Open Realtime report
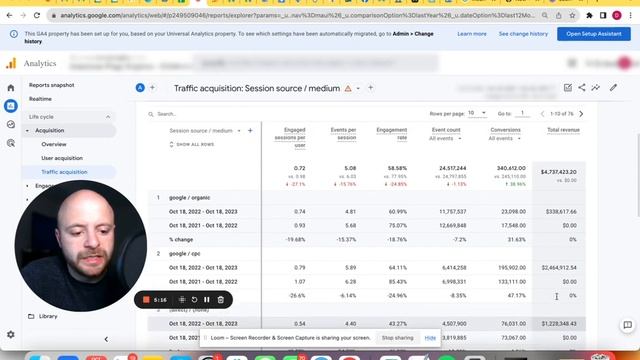 pyautogui.click(x=40, y=99)
